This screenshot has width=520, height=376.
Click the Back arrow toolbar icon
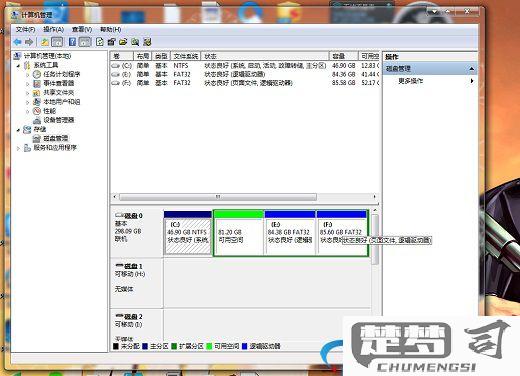pos(17,42)
